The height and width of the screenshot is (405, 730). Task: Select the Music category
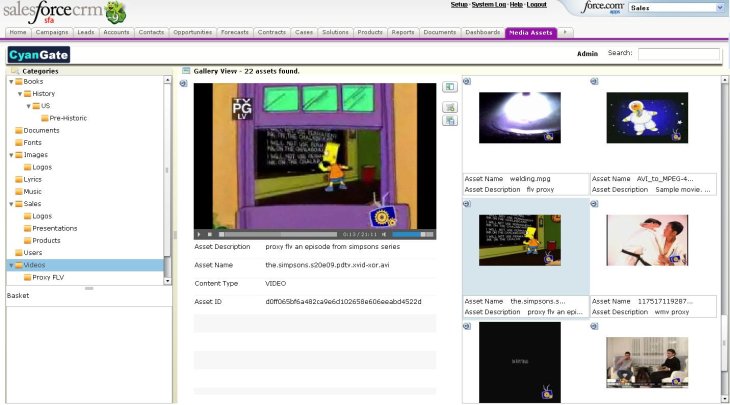pos(32,191)
